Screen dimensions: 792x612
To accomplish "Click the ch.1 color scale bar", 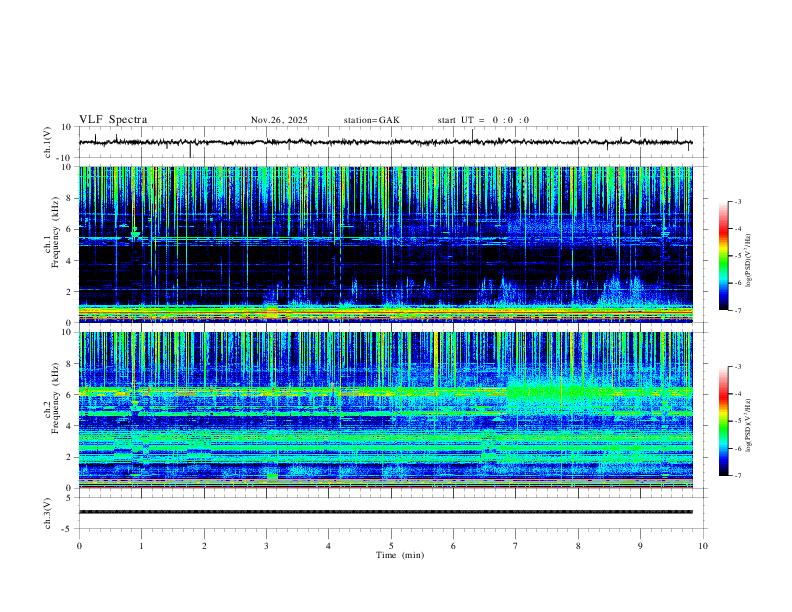I will coord(723,256).
